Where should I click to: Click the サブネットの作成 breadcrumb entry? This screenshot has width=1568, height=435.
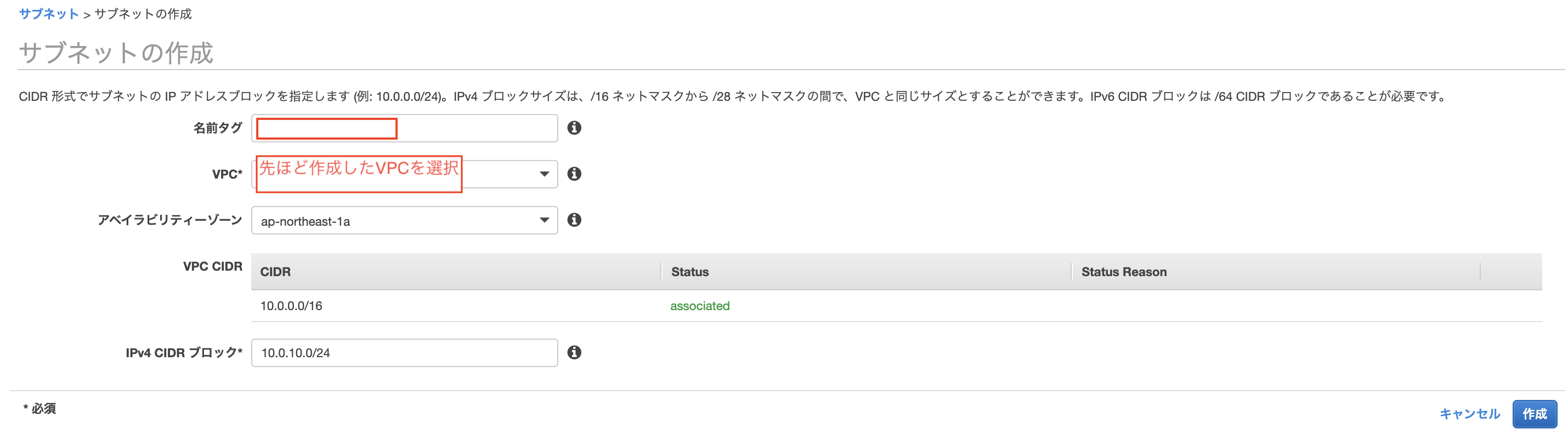141,13
